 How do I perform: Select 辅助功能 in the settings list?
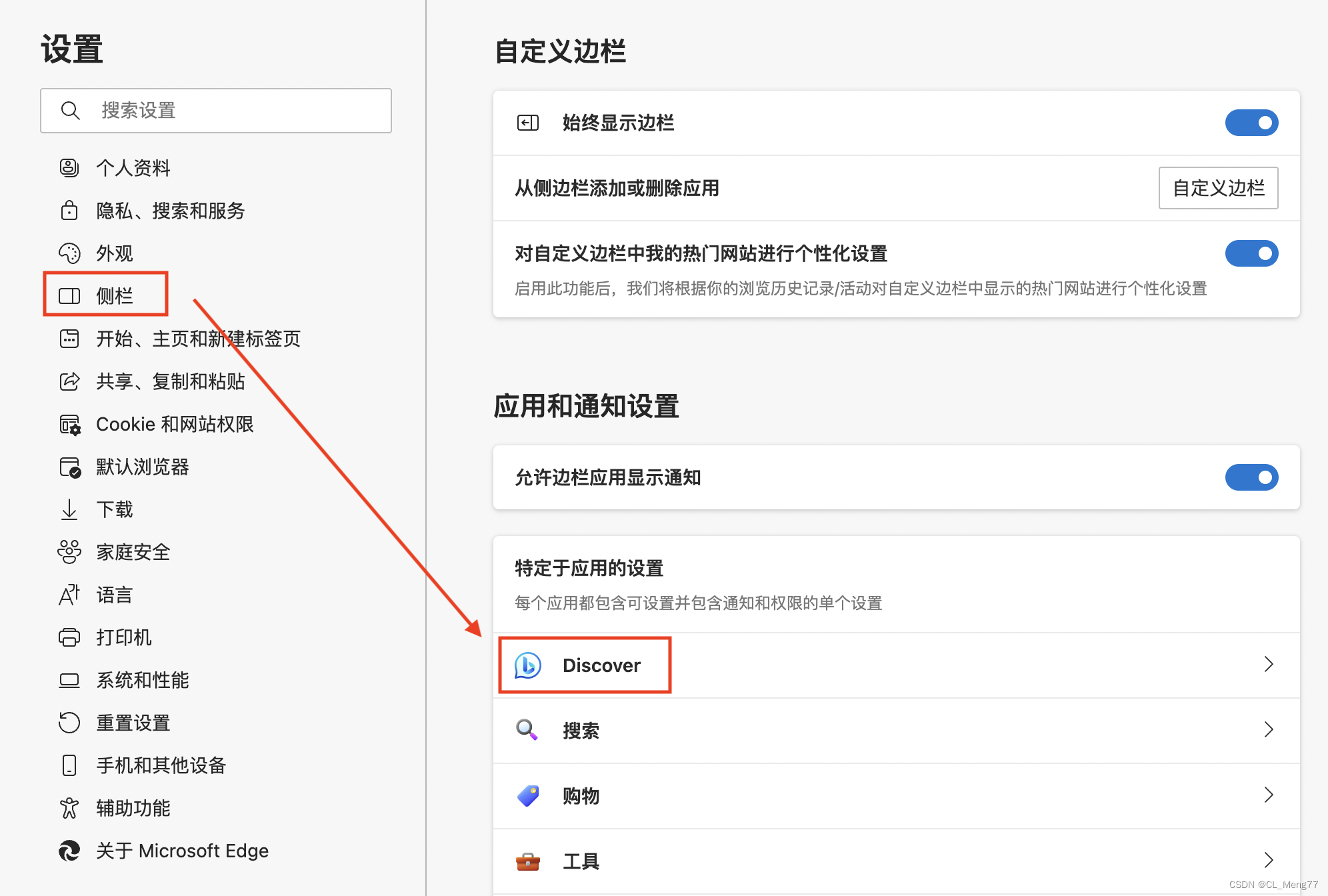[133, 808]
